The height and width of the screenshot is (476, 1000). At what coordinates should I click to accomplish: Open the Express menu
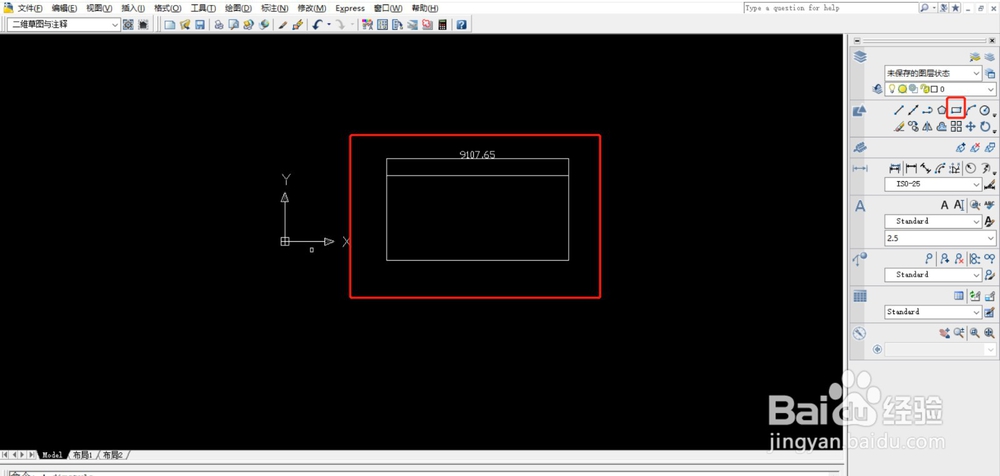(x=350, y=8)
